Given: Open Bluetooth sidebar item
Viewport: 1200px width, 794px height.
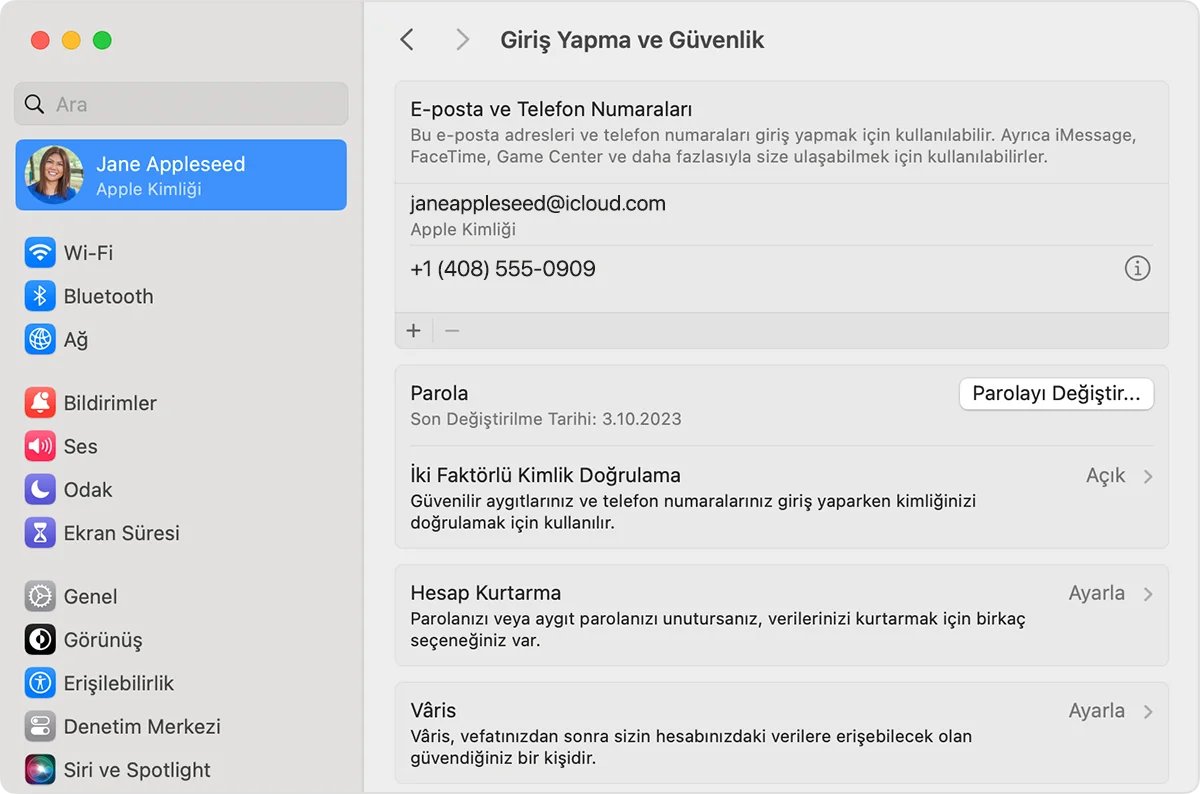Looking at the screenshot, I should 181,296.
